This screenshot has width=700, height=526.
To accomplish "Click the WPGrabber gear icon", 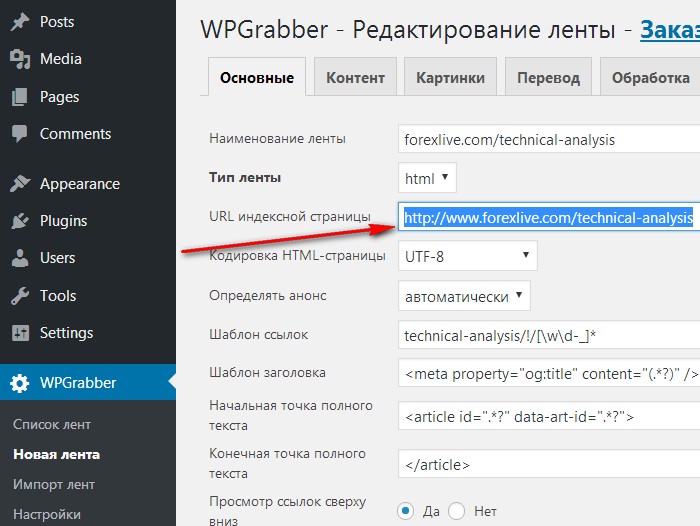I will (x=20, y=383).
